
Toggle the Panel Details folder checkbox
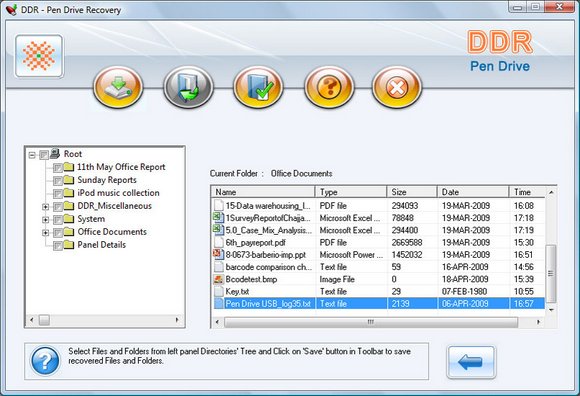click(57, 246)
